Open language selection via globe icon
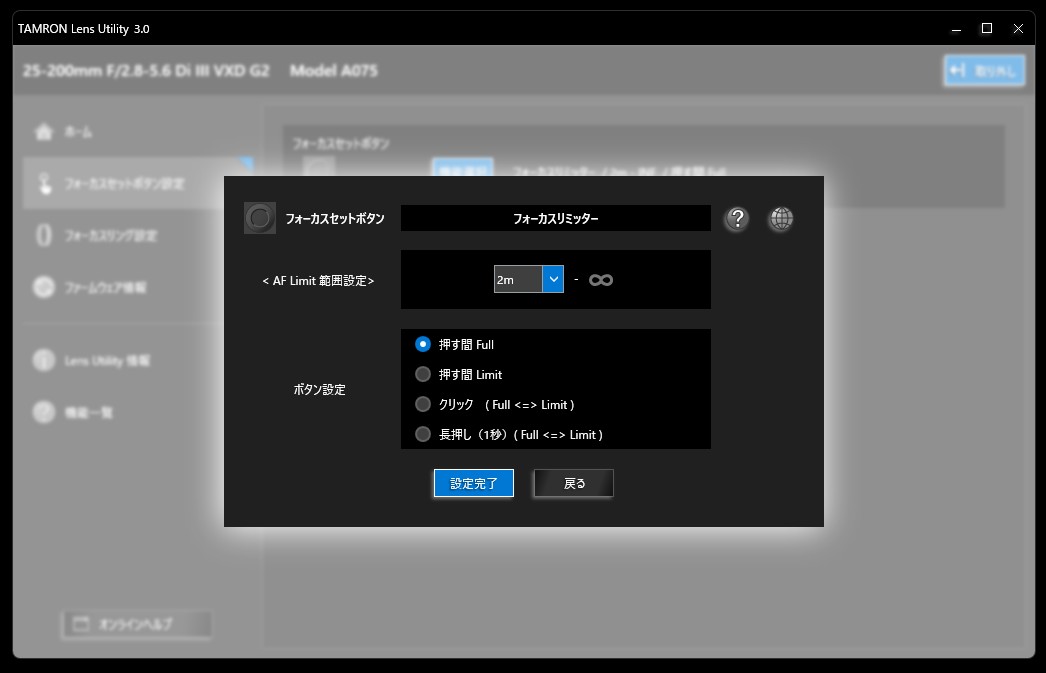This screenshot has height=673, width=1046. click(x=781, y=219)
